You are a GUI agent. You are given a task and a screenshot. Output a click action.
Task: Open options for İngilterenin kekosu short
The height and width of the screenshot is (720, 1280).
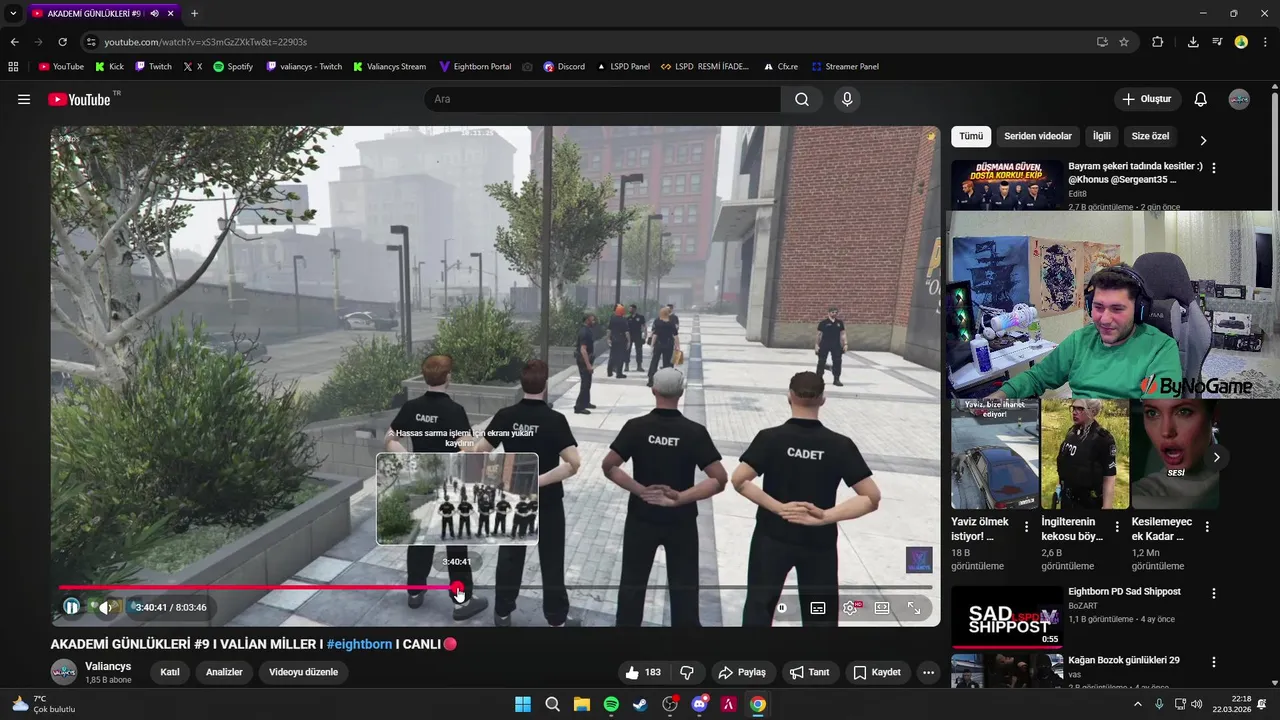(x=1117, y=527)
